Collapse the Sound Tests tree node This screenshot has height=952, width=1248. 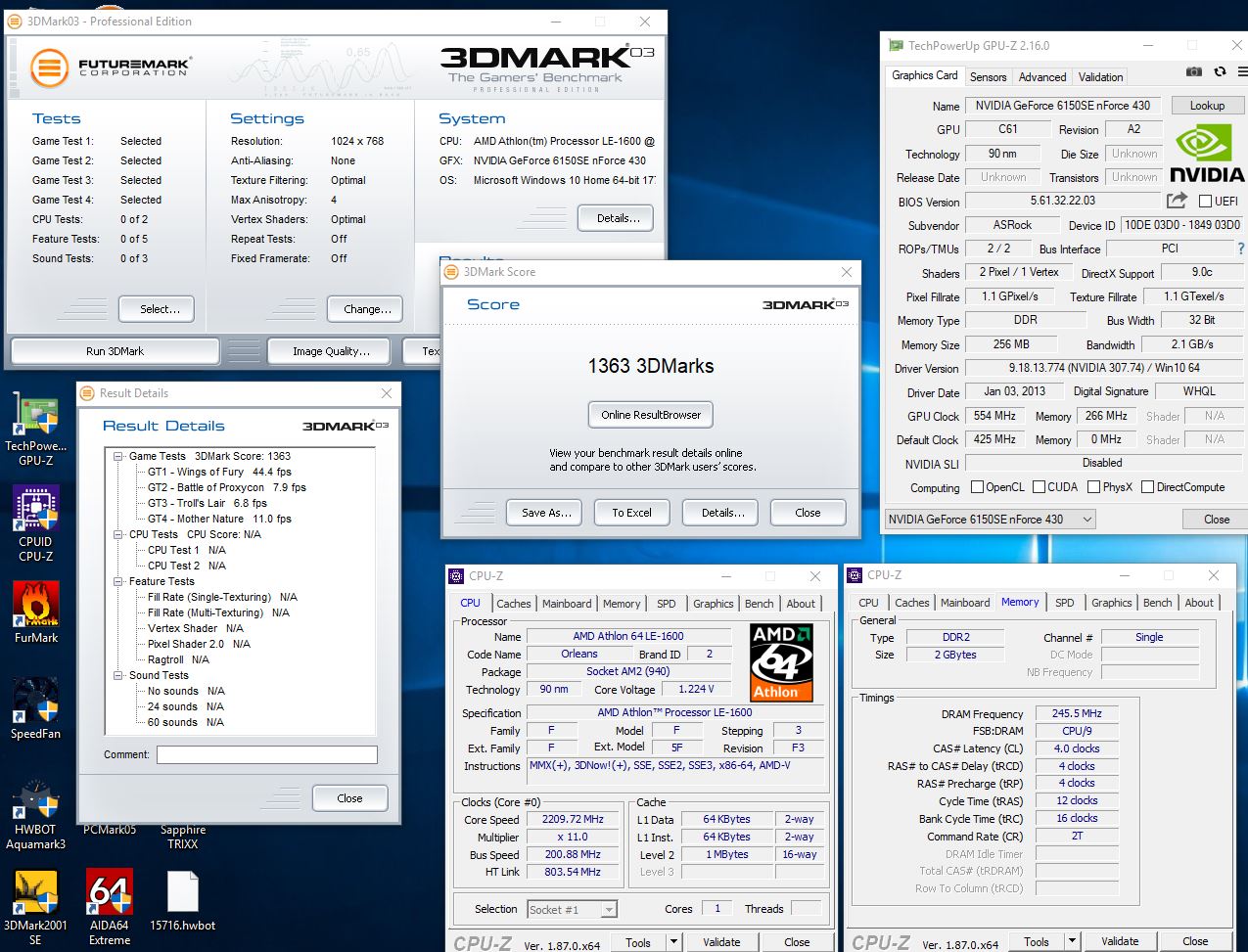[117, 675]
